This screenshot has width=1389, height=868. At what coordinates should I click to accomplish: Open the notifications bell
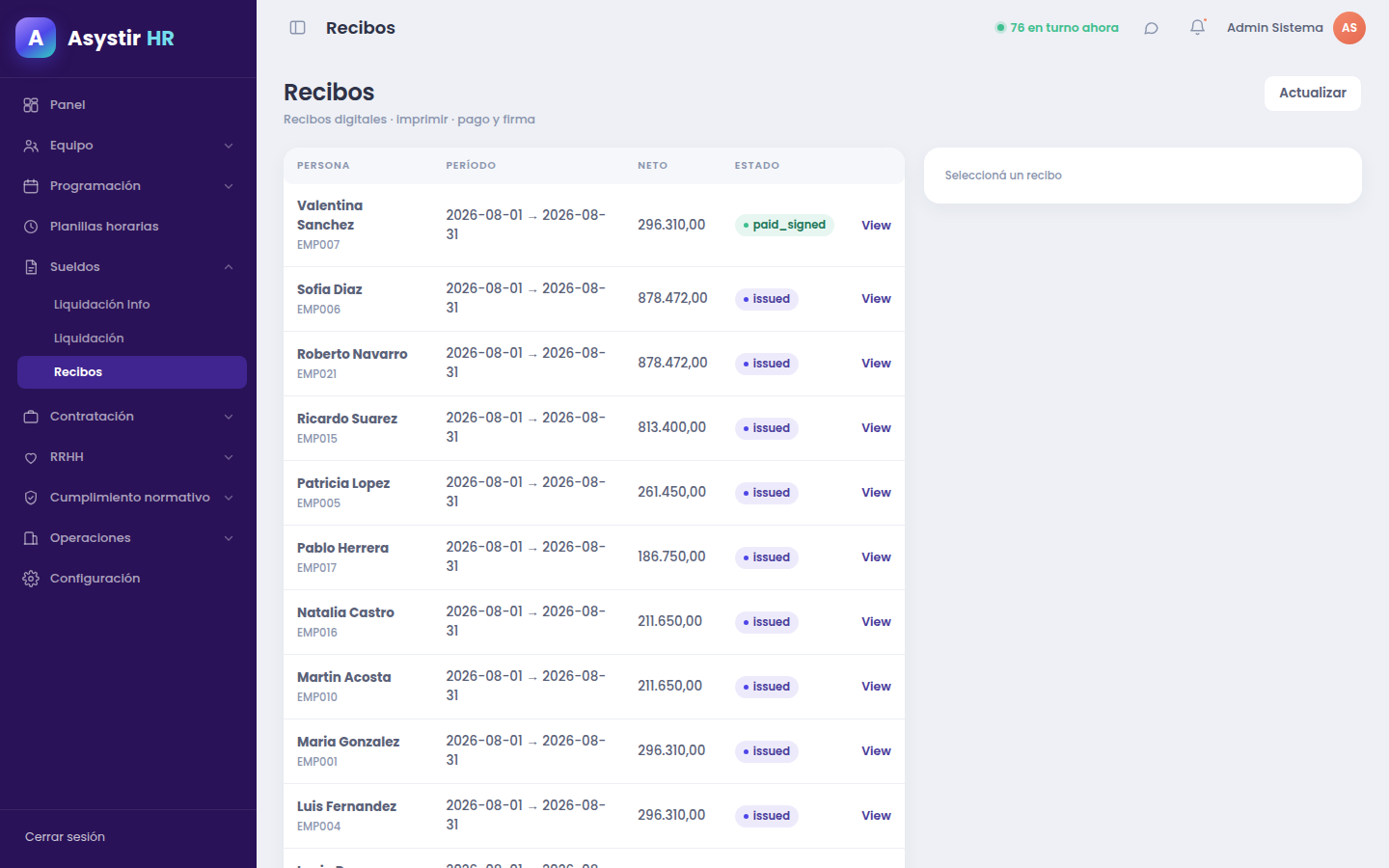click(x=1197, y=27)
